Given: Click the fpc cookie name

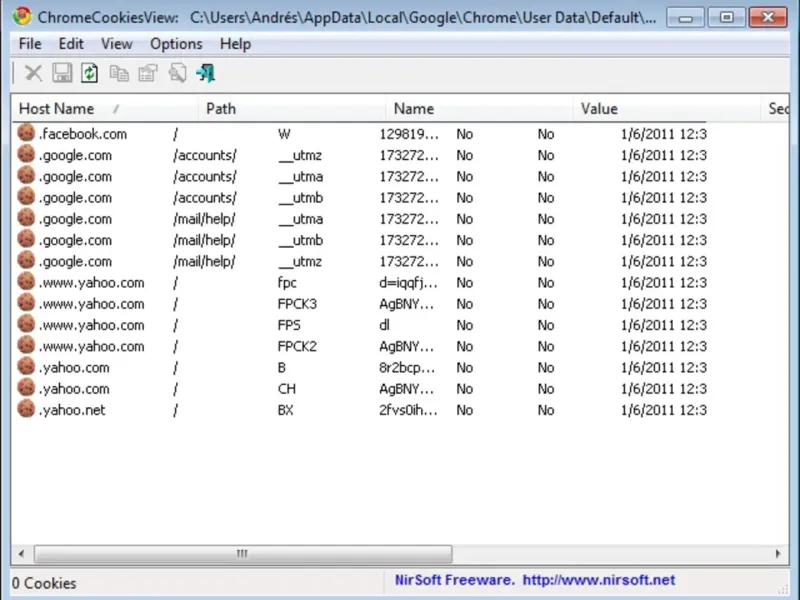Looking at the screenshot, I should pyautogui.click(x=287, y=283).
